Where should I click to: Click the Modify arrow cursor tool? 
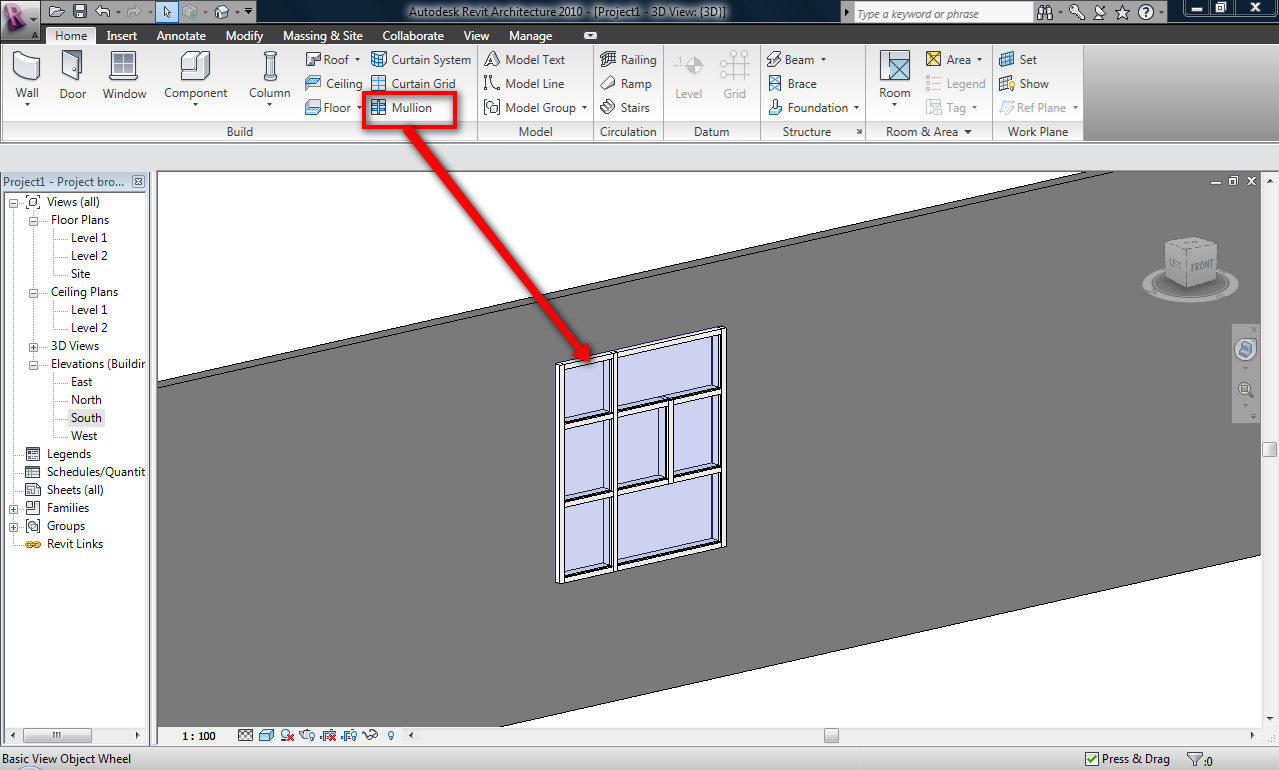(168, 12)
